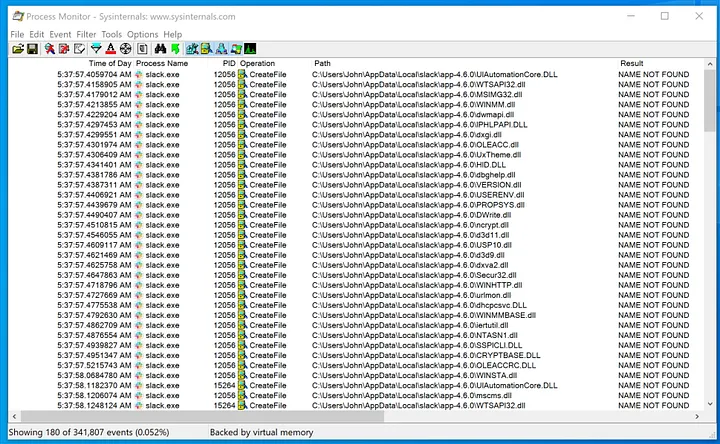Click the Include Process From Window target icon
Image resolution: width=720 pixels, height=444 pixels.
pyautogui.click(x=127, y=48)
